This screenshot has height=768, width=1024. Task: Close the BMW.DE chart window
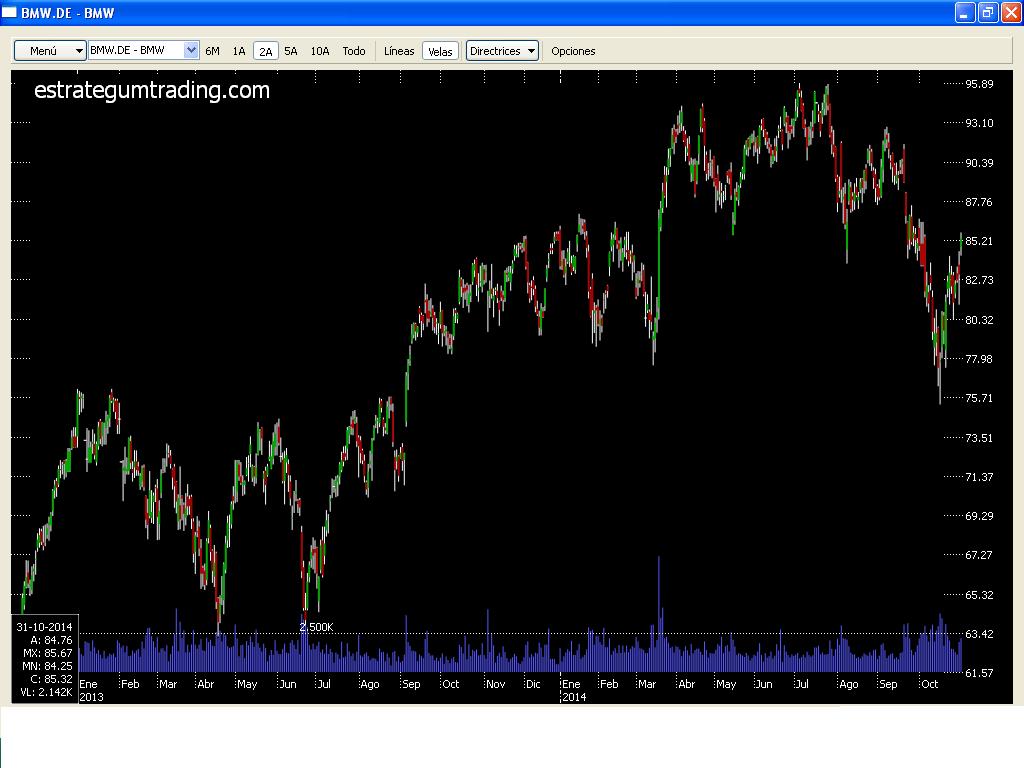(x=1011, y=12)
